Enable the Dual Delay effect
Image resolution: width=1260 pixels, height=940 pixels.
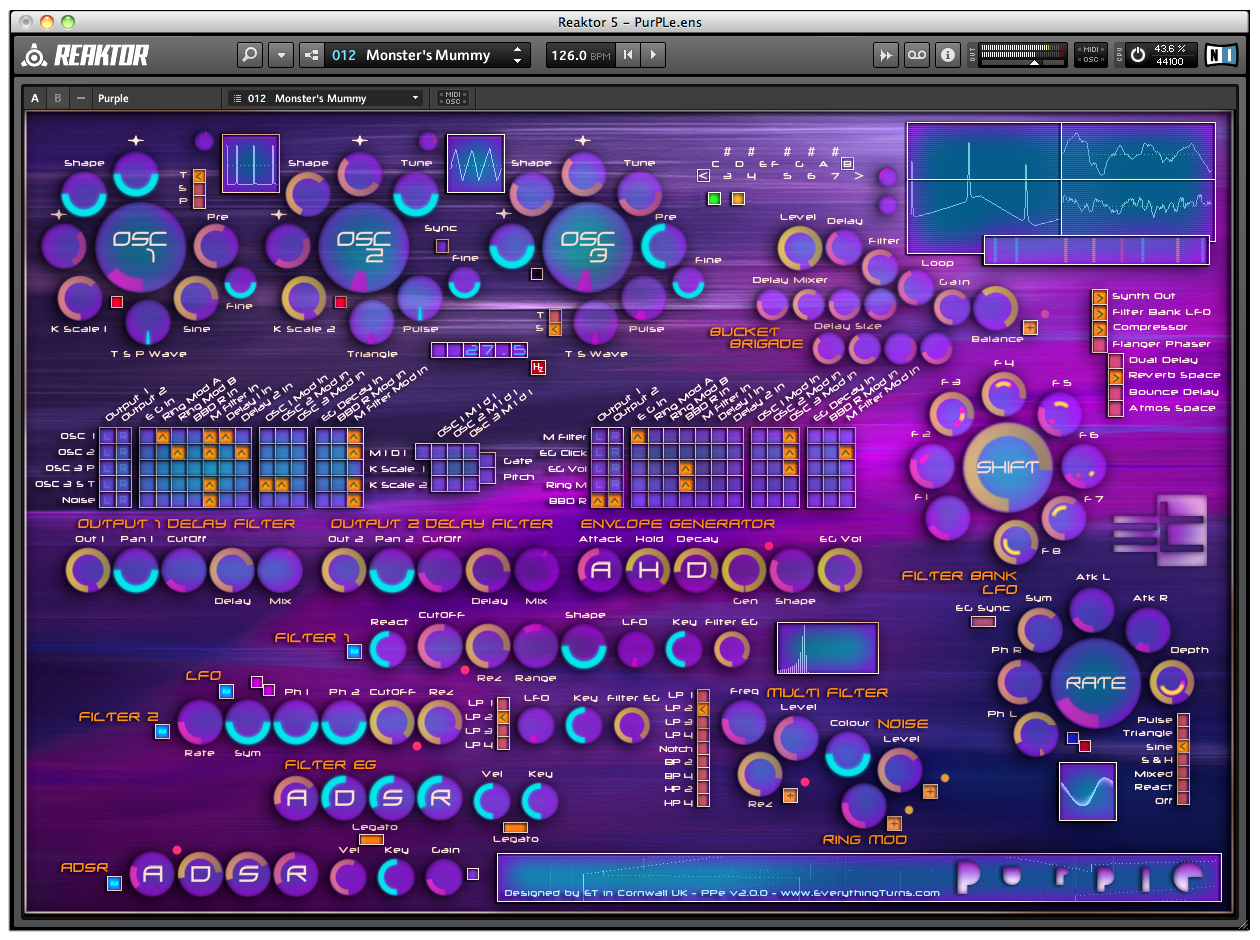tap(1115, 360)
